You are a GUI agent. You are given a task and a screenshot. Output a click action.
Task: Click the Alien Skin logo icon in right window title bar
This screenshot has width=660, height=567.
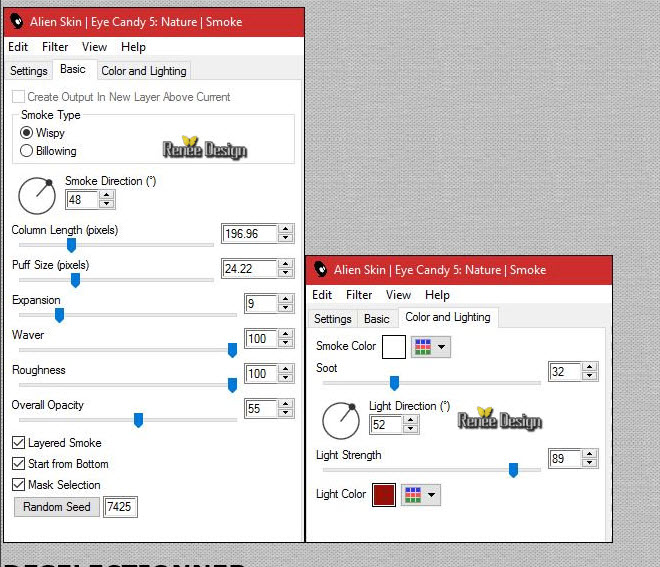tap(321, 269)
